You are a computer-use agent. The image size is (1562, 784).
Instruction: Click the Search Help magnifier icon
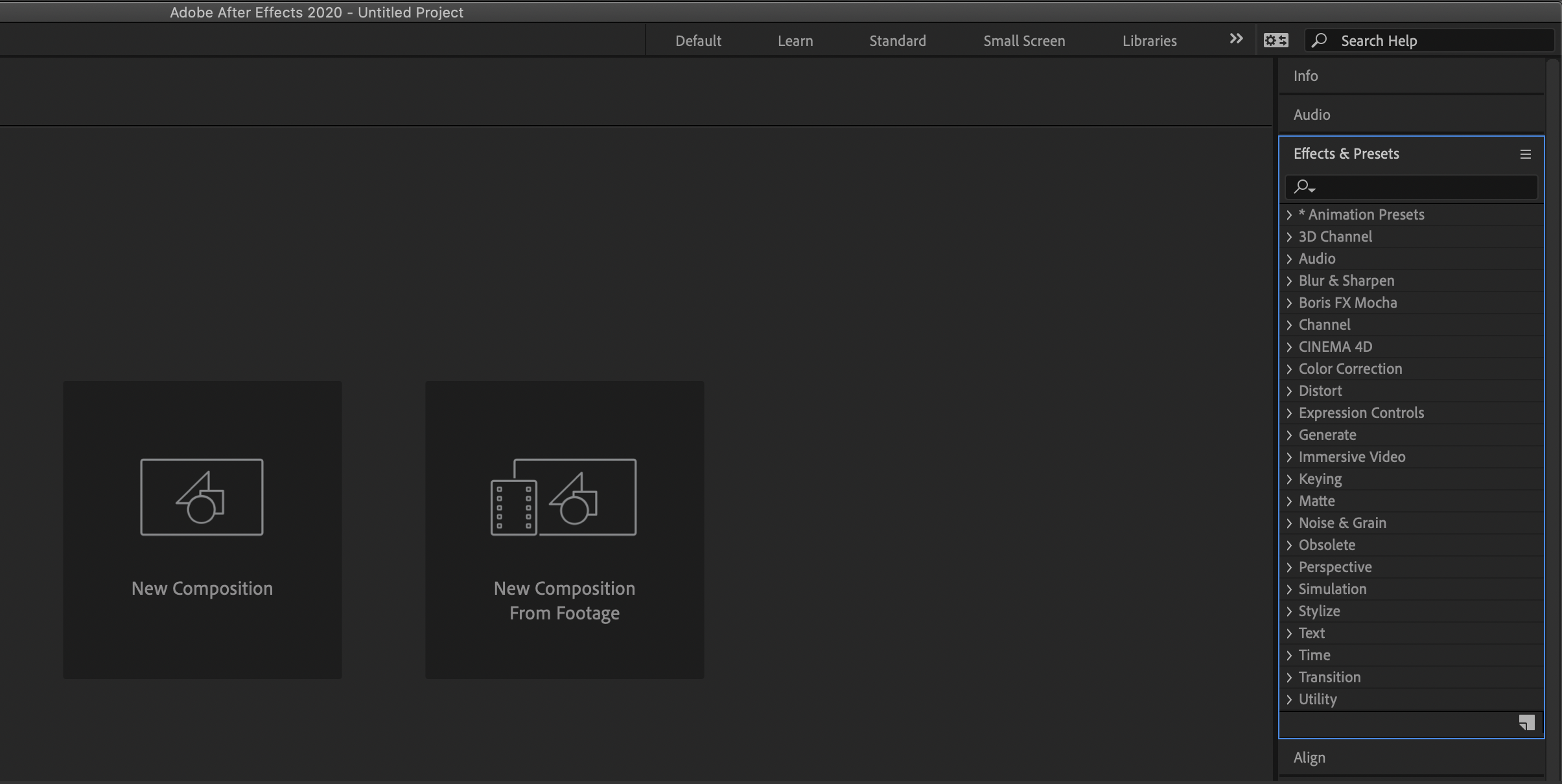1319,40
